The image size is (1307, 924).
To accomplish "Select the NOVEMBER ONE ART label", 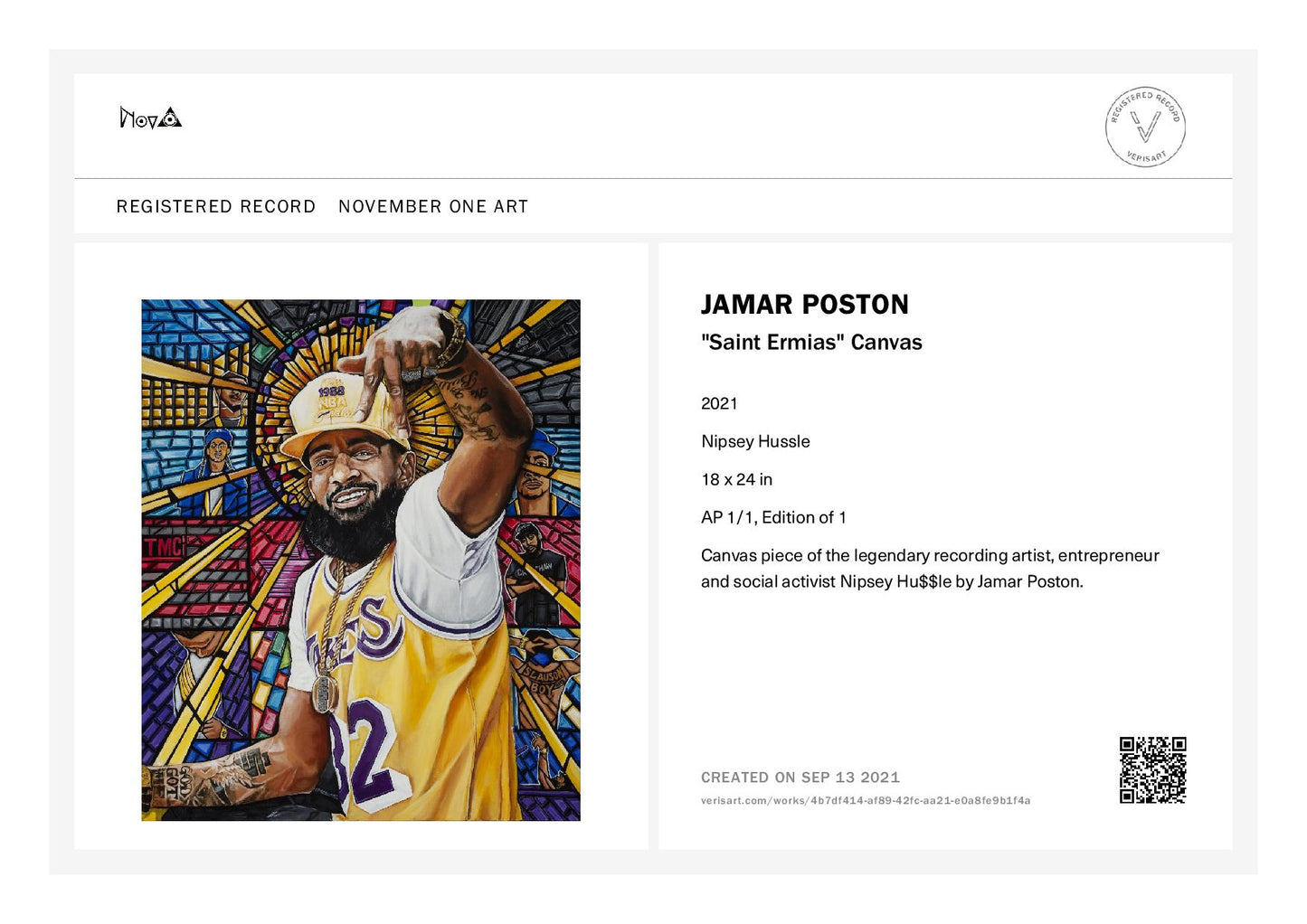I will 433,207.
